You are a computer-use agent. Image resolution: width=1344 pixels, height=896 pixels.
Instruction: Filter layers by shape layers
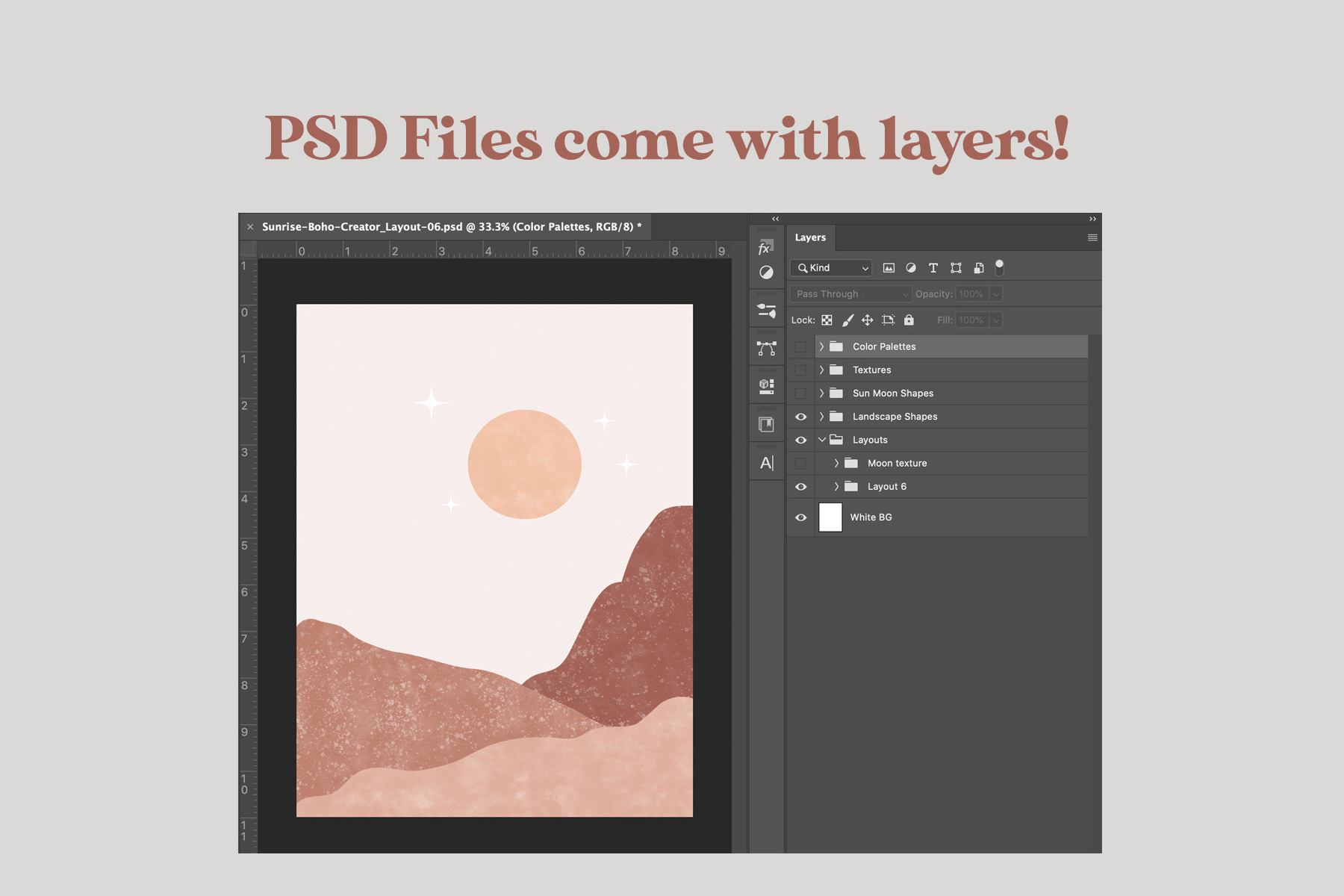point(956,268)
